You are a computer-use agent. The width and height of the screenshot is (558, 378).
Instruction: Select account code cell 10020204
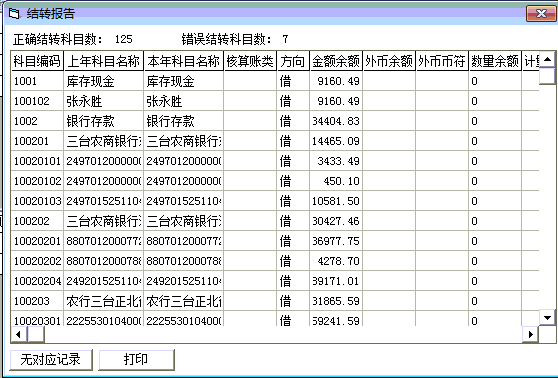coord(37,281)
